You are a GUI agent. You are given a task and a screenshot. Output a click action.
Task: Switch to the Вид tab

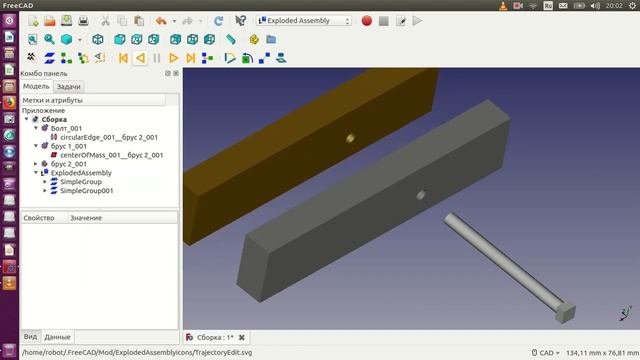pyautogui.click(x=30, y=337)
